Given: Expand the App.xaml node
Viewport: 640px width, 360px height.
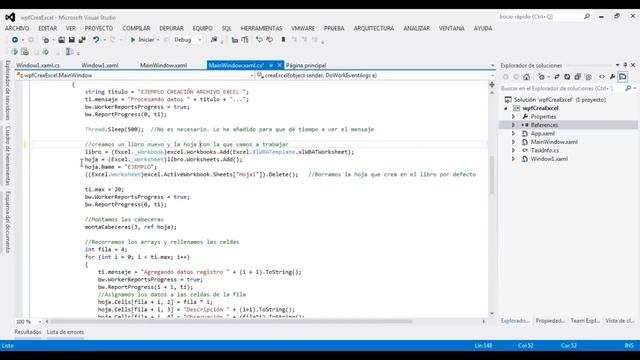Looking at the screenshot, I should (514, 133).
